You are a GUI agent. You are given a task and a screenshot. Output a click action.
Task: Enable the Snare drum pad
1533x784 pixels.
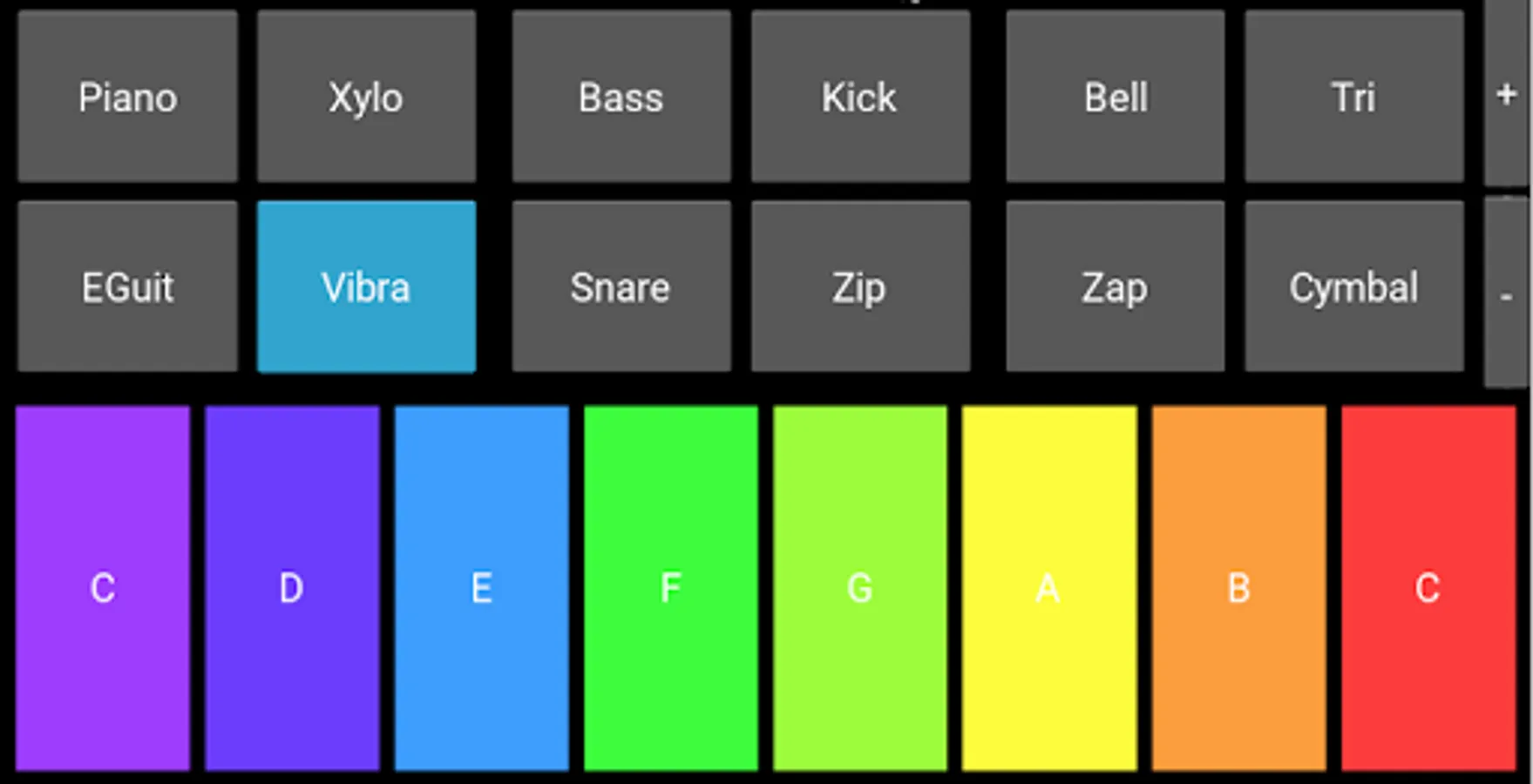621,287
